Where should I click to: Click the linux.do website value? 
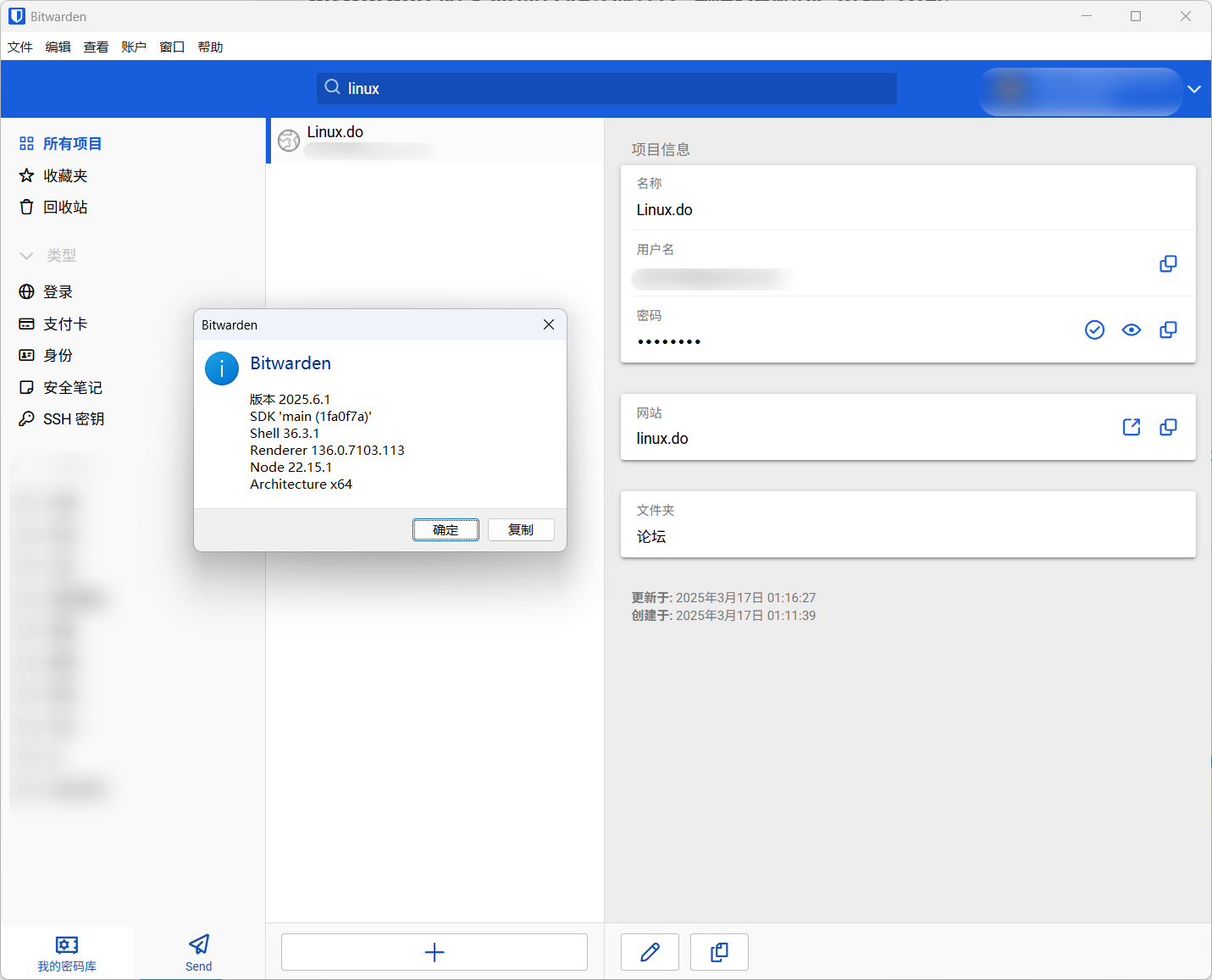pyautogui.click(x=662, y=439)
